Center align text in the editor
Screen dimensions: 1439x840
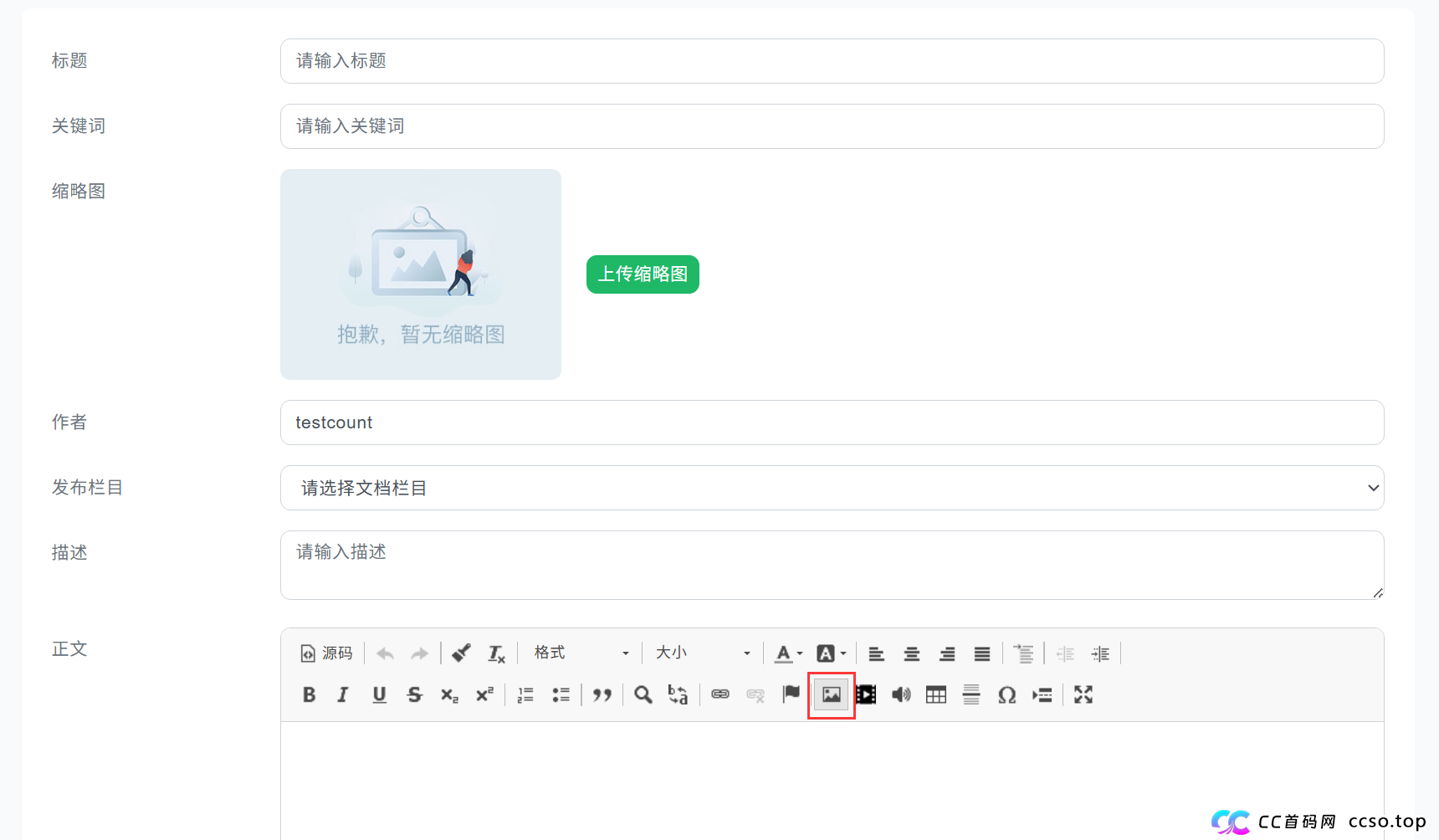click(x=911, y=653)
